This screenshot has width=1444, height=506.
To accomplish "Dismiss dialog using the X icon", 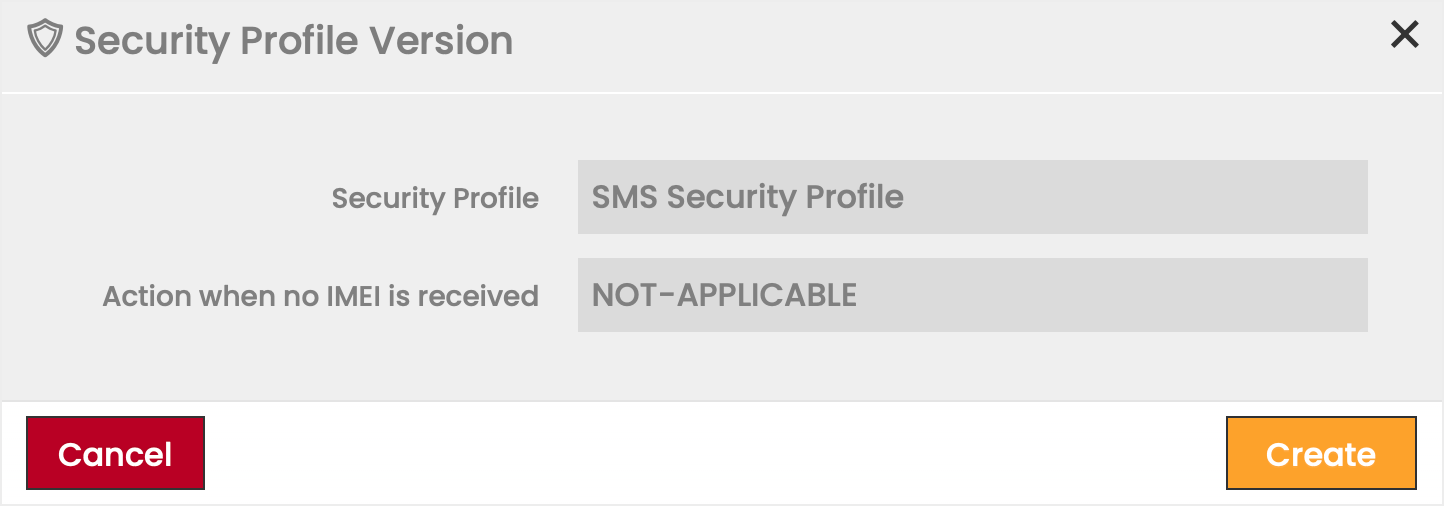I will tap(1404, 35).
